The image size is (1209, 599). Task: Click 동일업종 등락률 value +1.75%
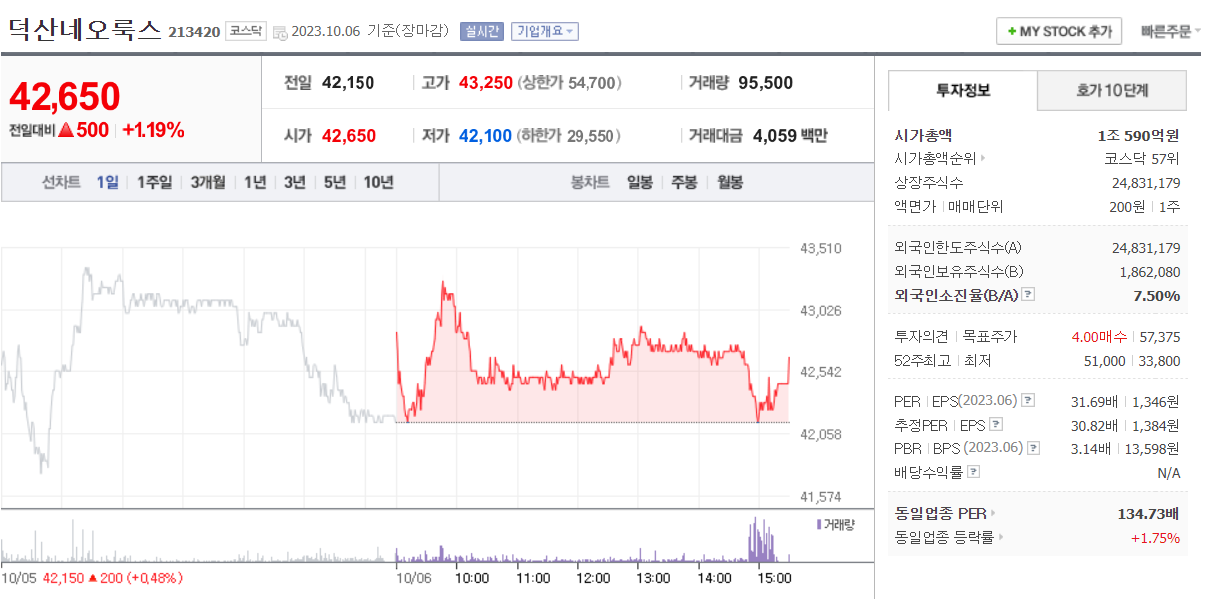(1155, 538)
